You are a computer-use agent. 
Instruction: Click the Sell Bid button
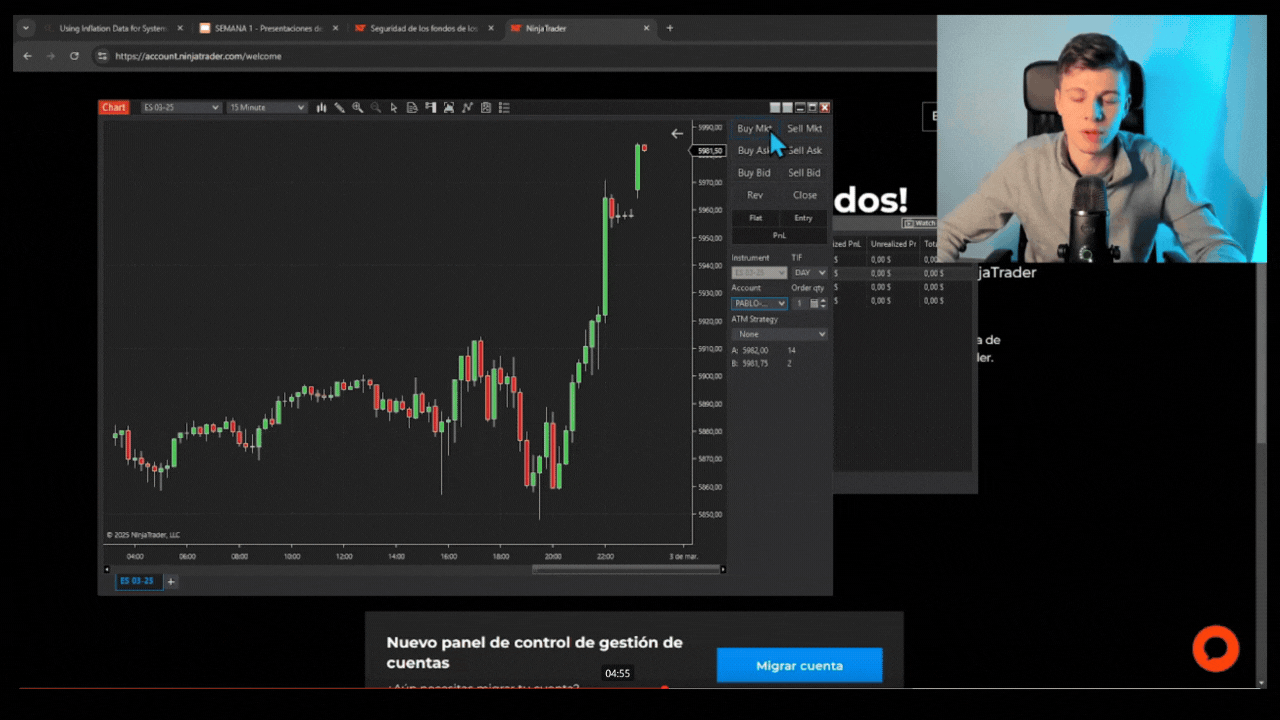[804, 173]
